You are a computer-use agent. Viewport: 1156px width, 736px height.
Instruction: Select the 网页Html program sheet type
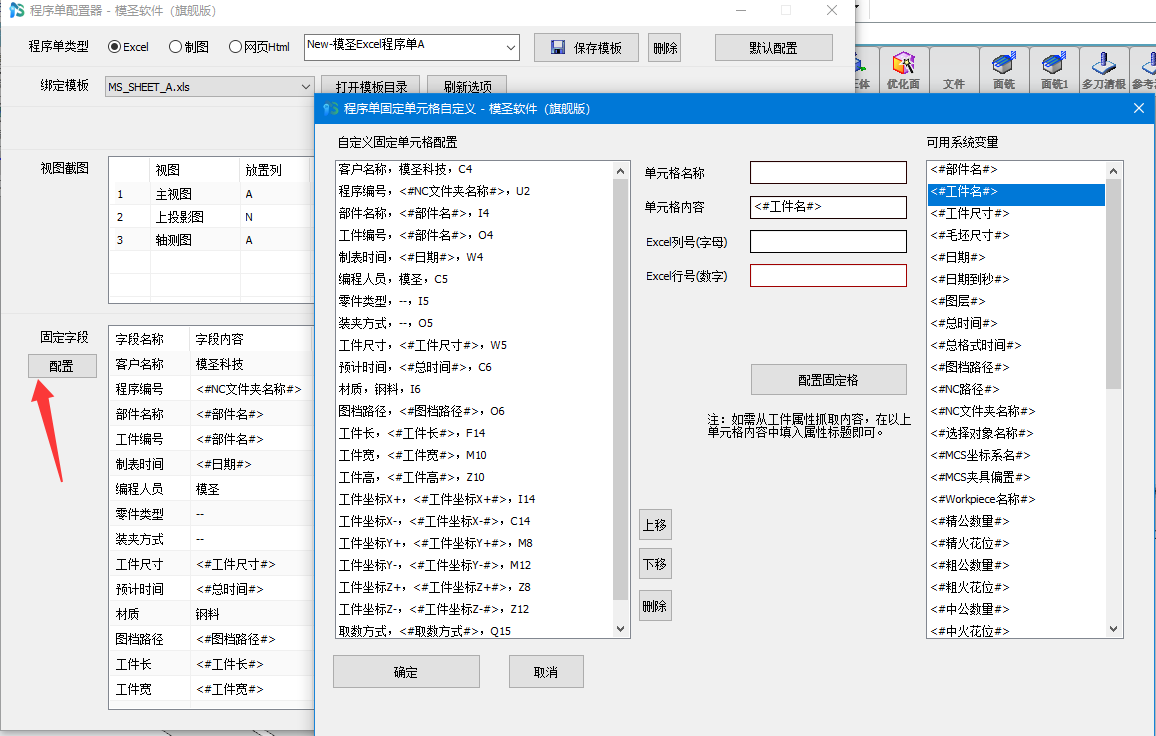click(259, 46)
